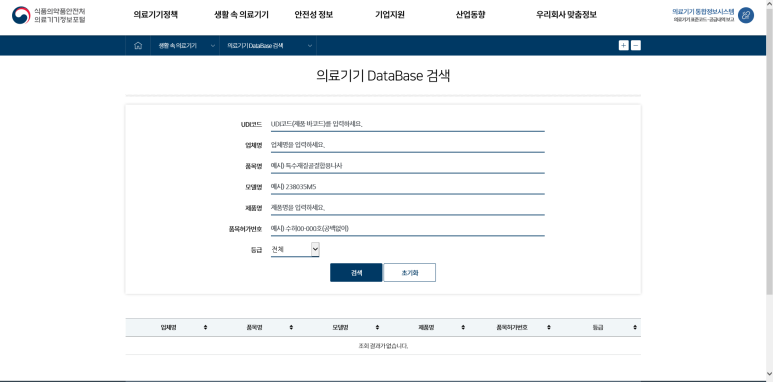Open 안전성 정보 menu

[314, 15]
